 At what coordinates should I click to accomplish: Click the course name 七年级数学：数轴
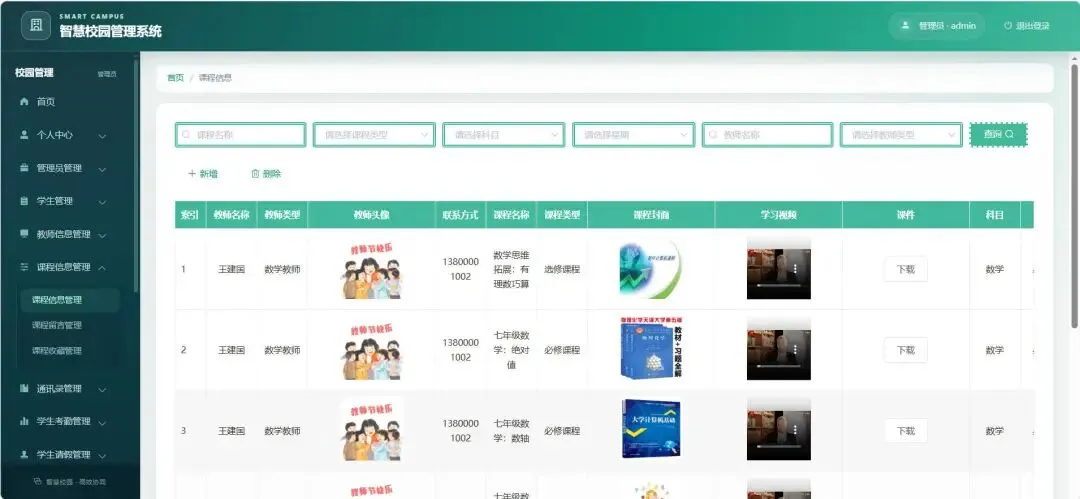(x=511, y=431)
